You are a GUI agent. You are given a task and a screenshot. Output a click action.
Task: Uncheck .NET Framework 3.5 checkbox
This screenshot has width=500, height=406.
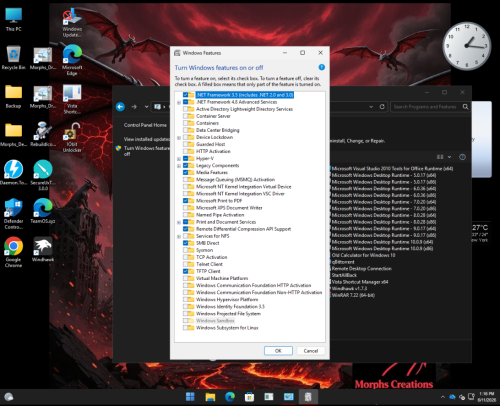(x=185, y=95)
